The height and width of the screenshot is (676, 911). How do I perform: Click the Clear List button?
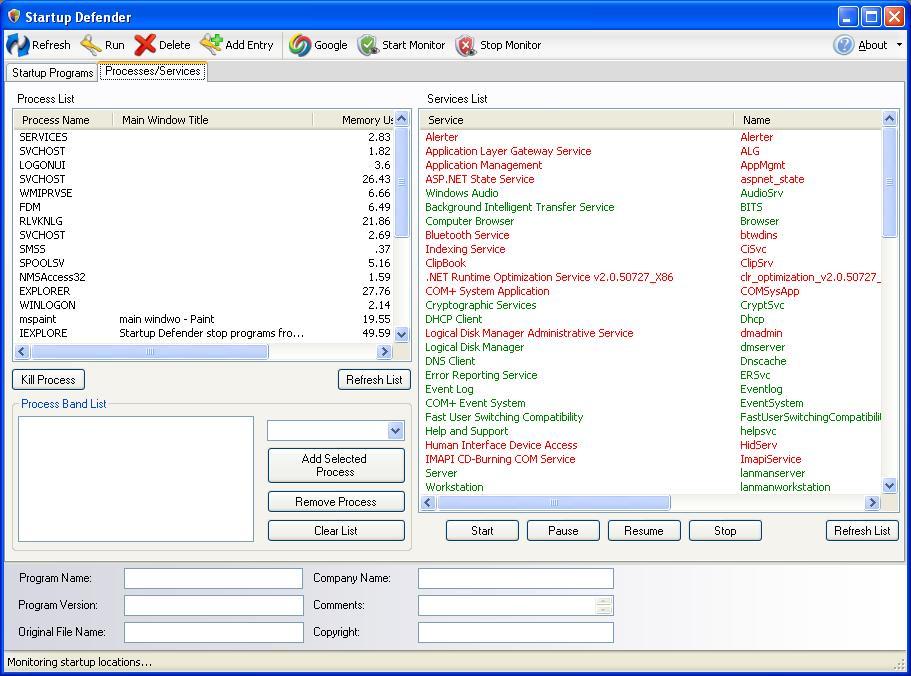pyautogui.click(x=336, y=531)
